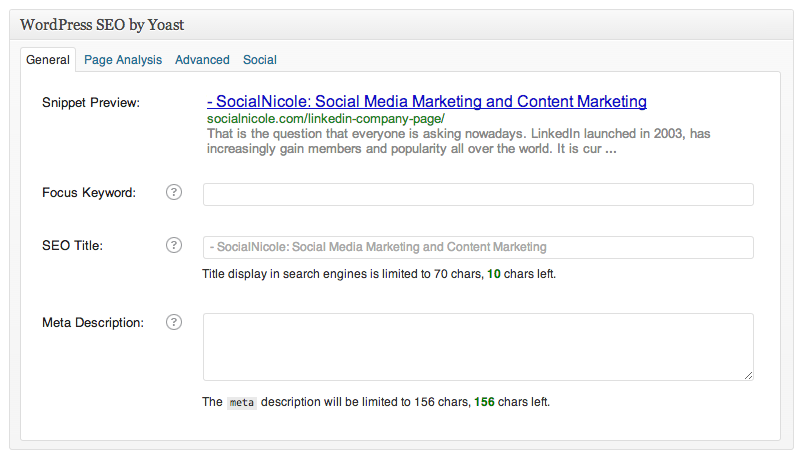Switch to the Page Analysis tab

point(123,60)
